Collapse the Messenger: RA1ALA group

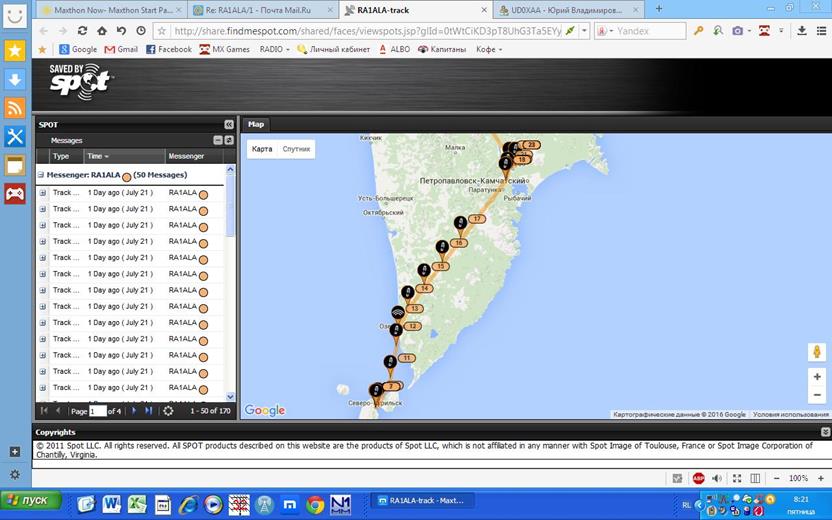point(41,174)
